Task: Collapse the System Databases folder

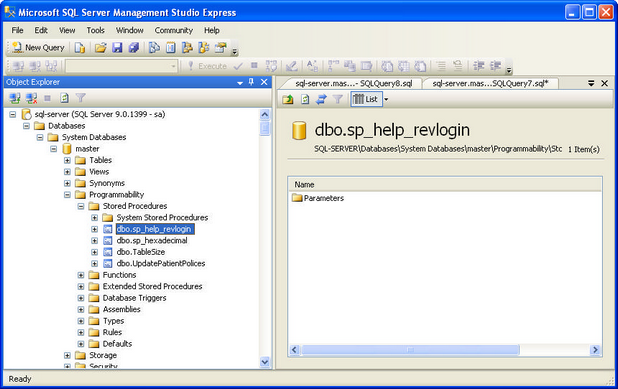Action: pos(40,137)
